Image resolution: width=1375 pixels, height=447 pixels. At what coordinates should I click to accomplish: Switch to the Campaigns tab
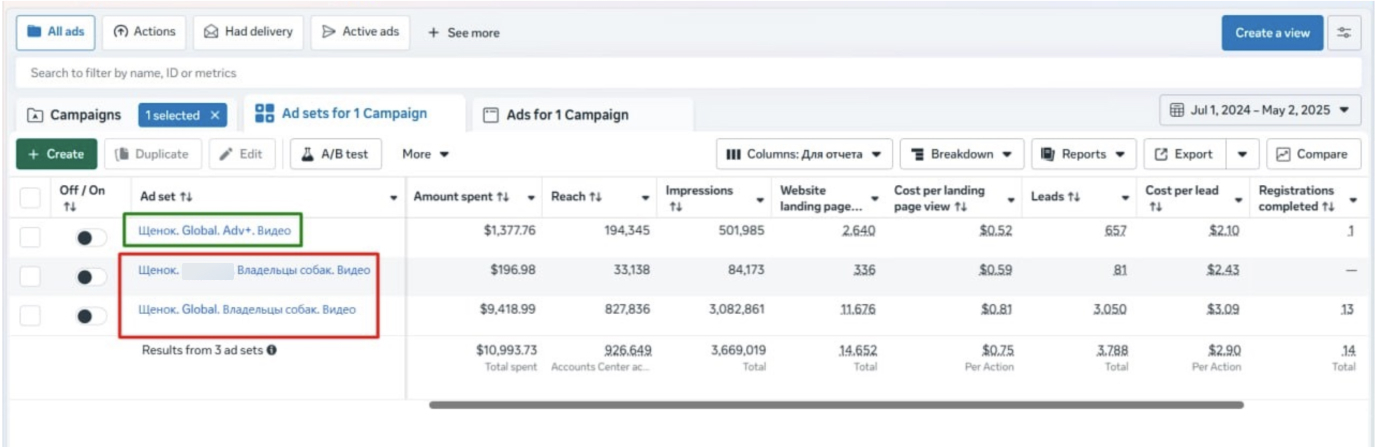(x=74, y=115)
